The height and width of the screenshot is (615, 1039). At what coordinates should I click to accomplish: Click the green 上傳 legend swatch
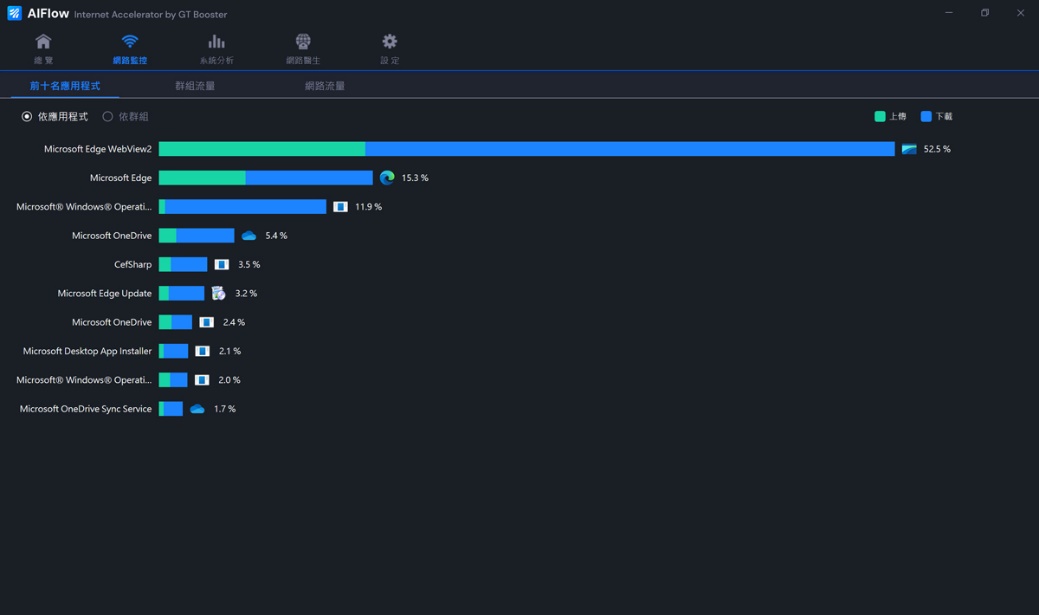(x=880, y=117)
